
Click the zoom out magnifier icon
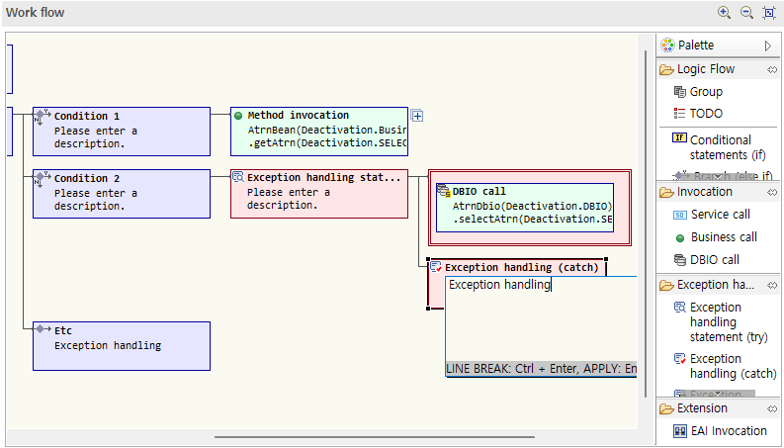(x=746, y=13)
